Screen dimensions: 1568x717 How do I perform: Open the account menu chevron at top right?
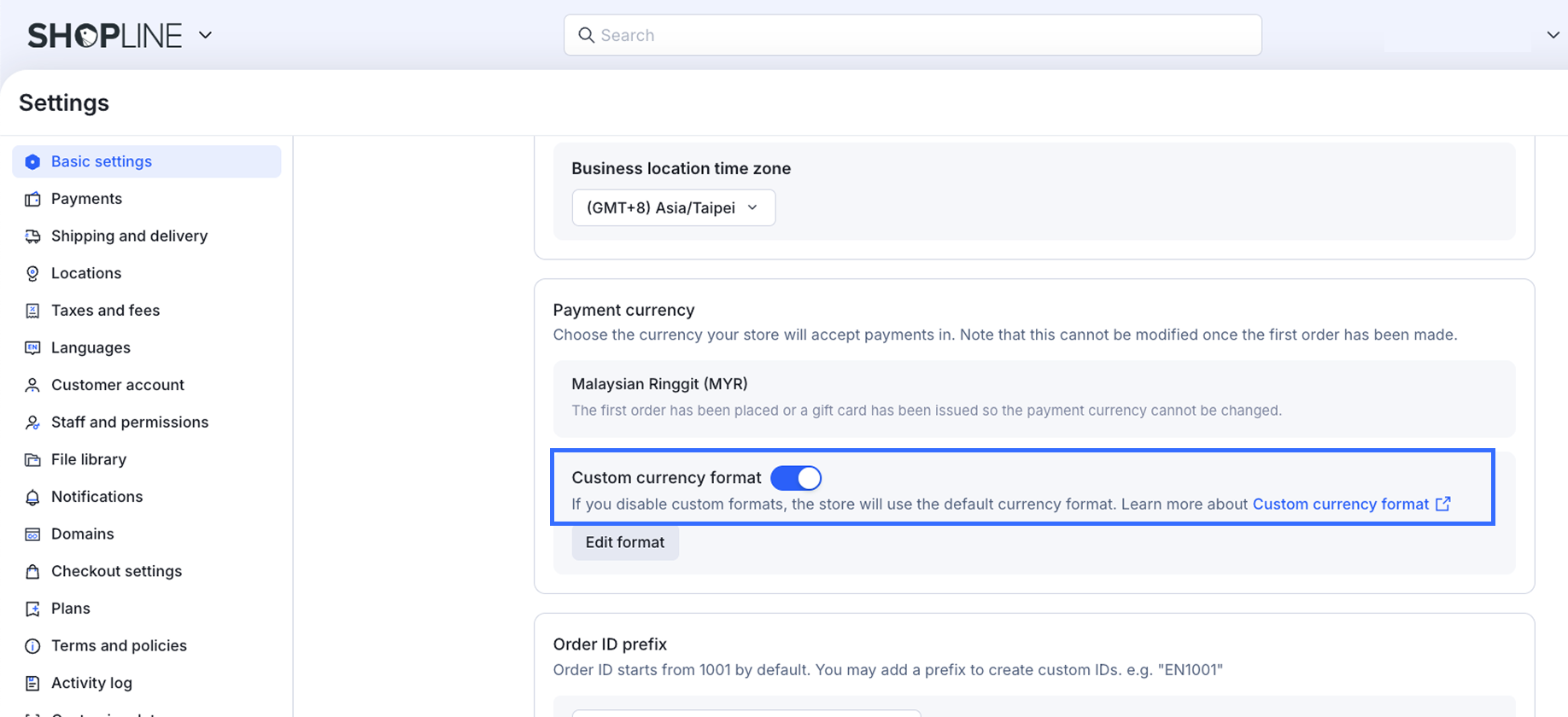coord(1553,35)
